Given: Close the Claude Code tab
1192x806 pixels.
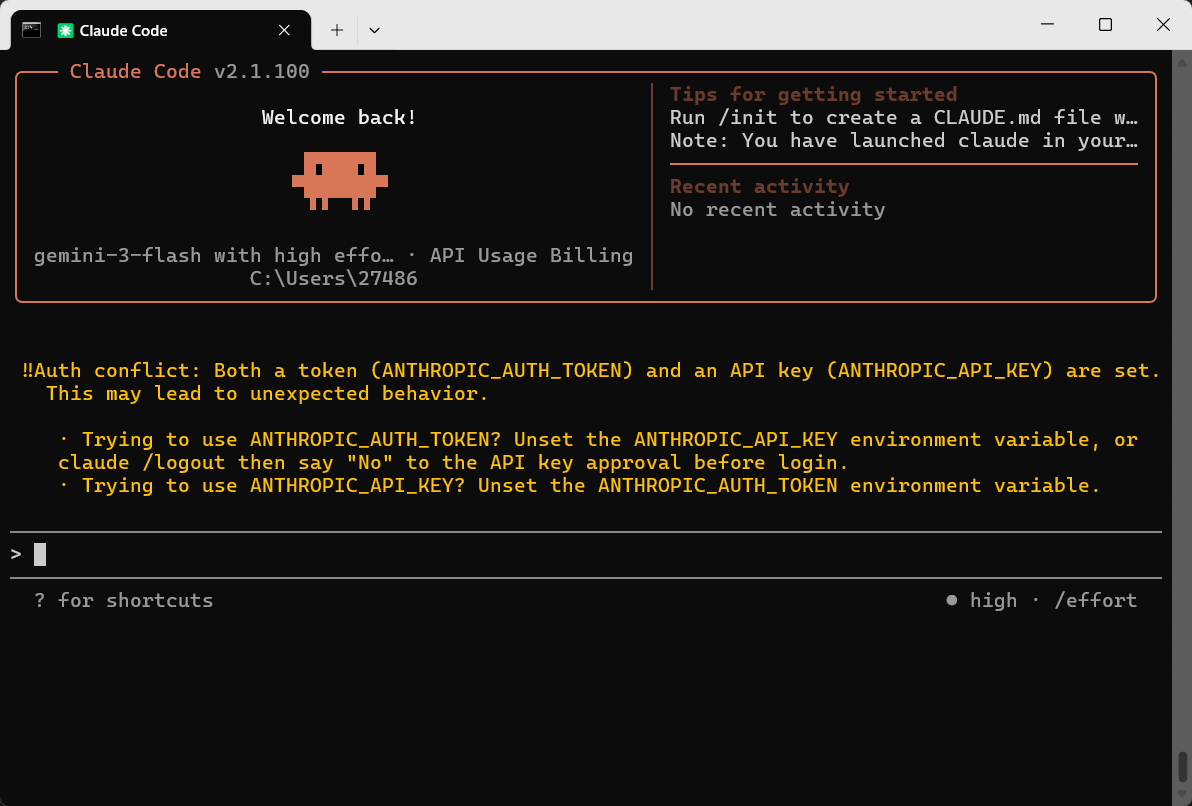Looking at the screenshot, I should point(284,30).
